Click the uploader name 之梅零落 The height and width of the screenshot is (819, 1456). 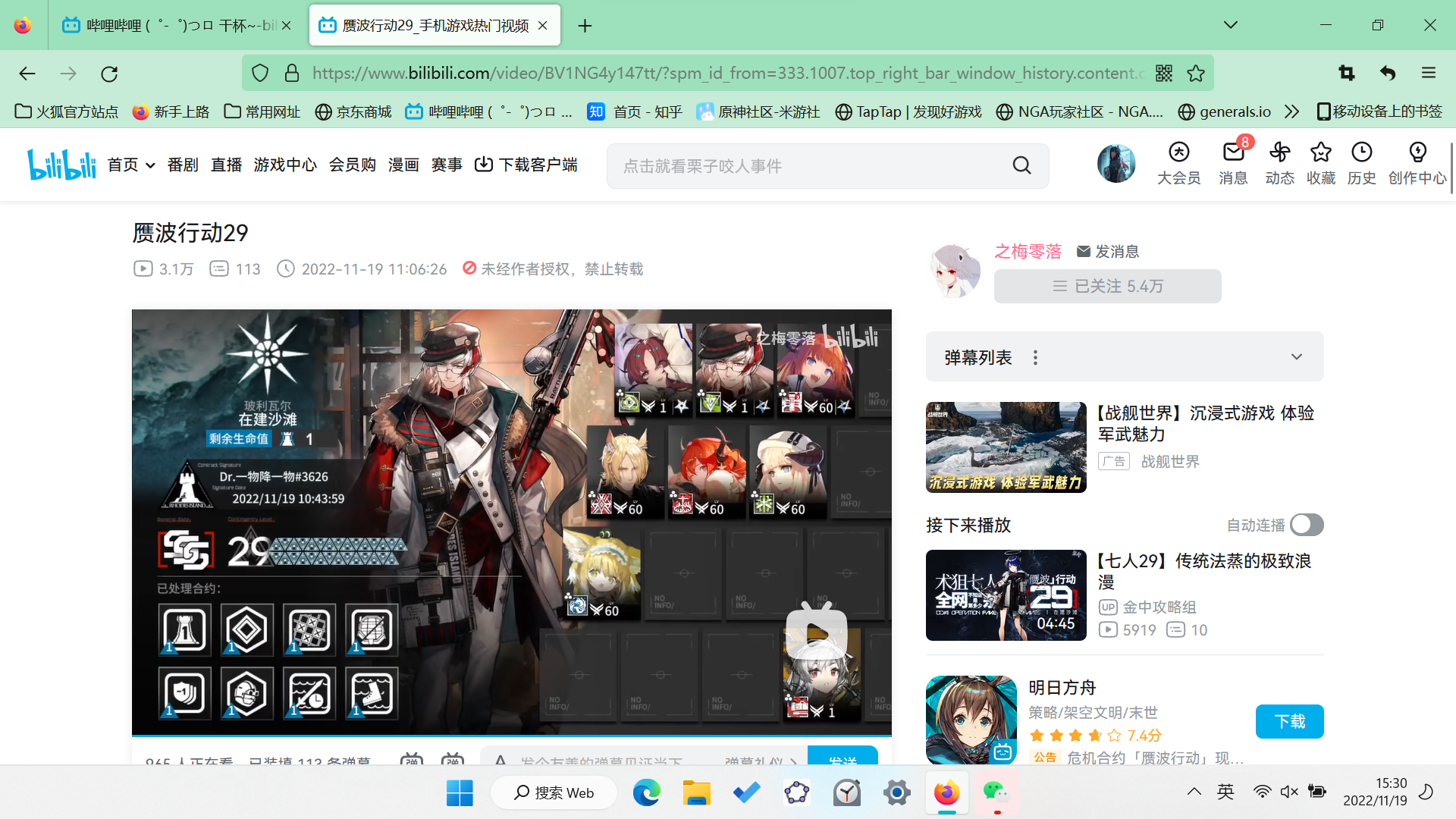coord(1028,251)
